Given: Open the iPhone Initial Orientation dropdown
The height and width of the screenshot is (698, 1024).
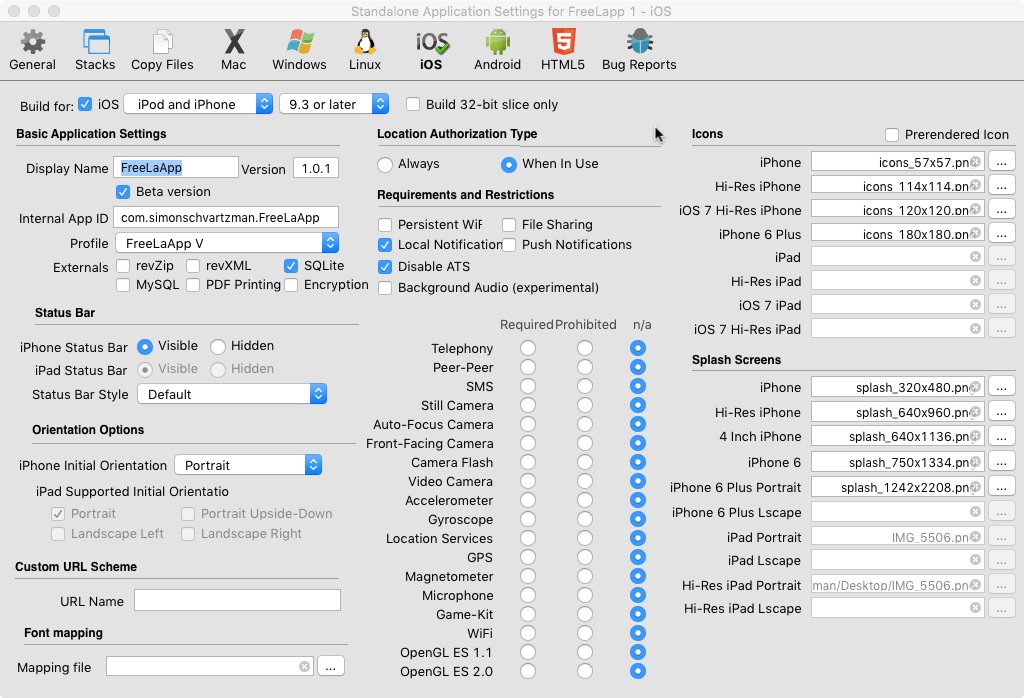Looking at the screenshot, I should click(x=247, y=465).
